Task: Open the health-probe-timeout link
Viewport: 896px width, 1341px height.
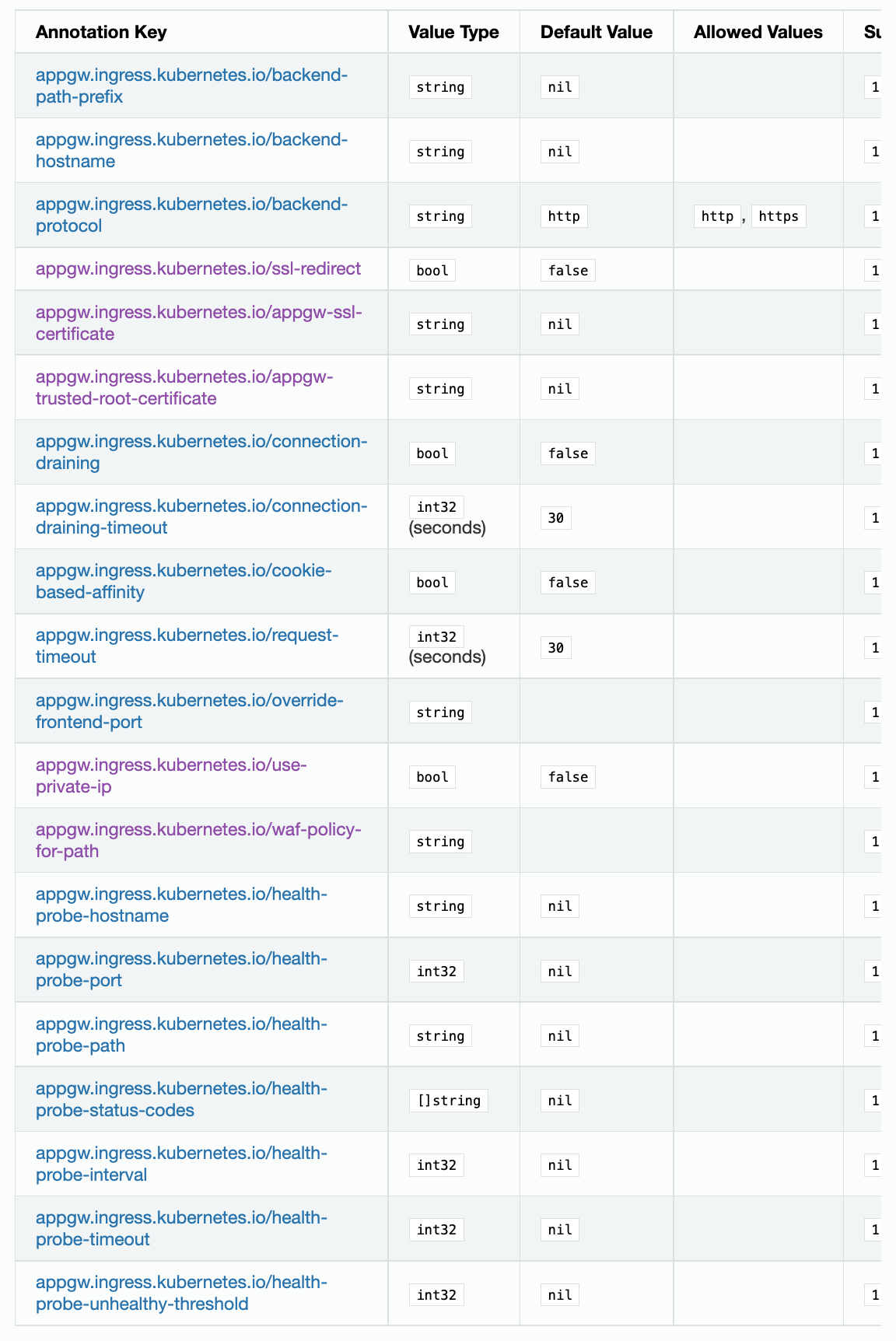Action: click(x=182, y=1228)
